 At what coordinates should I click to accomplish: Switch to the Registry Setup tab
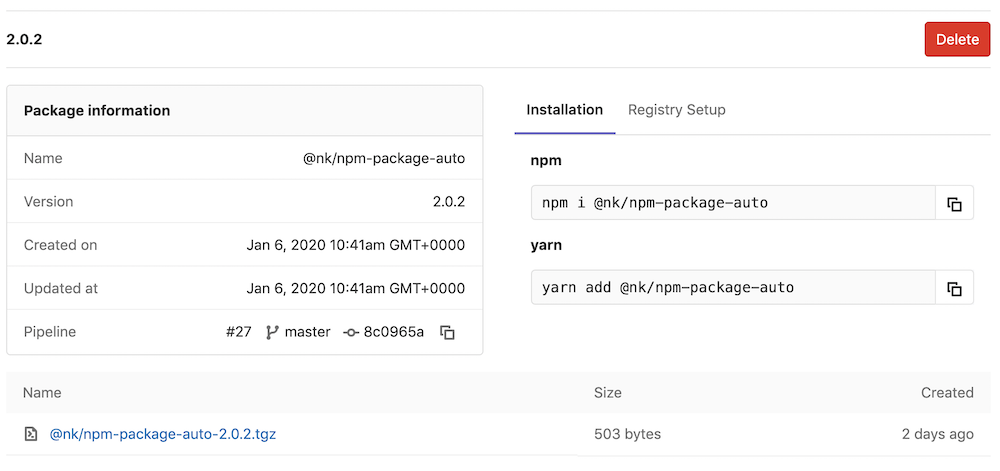pyautogui.click(x=677, y=110)
